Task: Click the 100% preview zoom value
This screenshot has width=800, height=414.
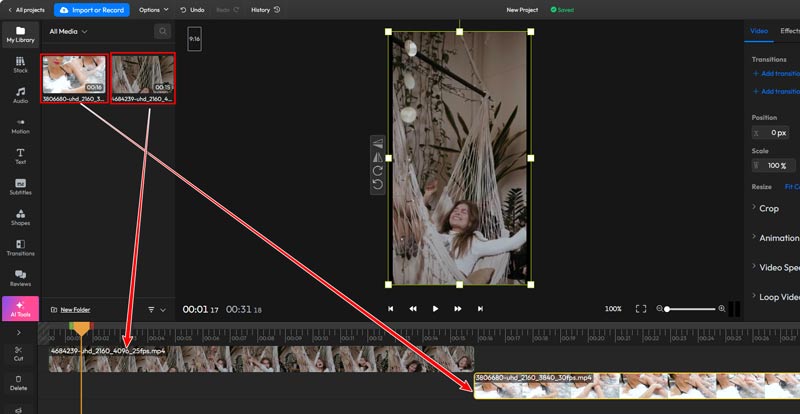Action: point(613,309)
